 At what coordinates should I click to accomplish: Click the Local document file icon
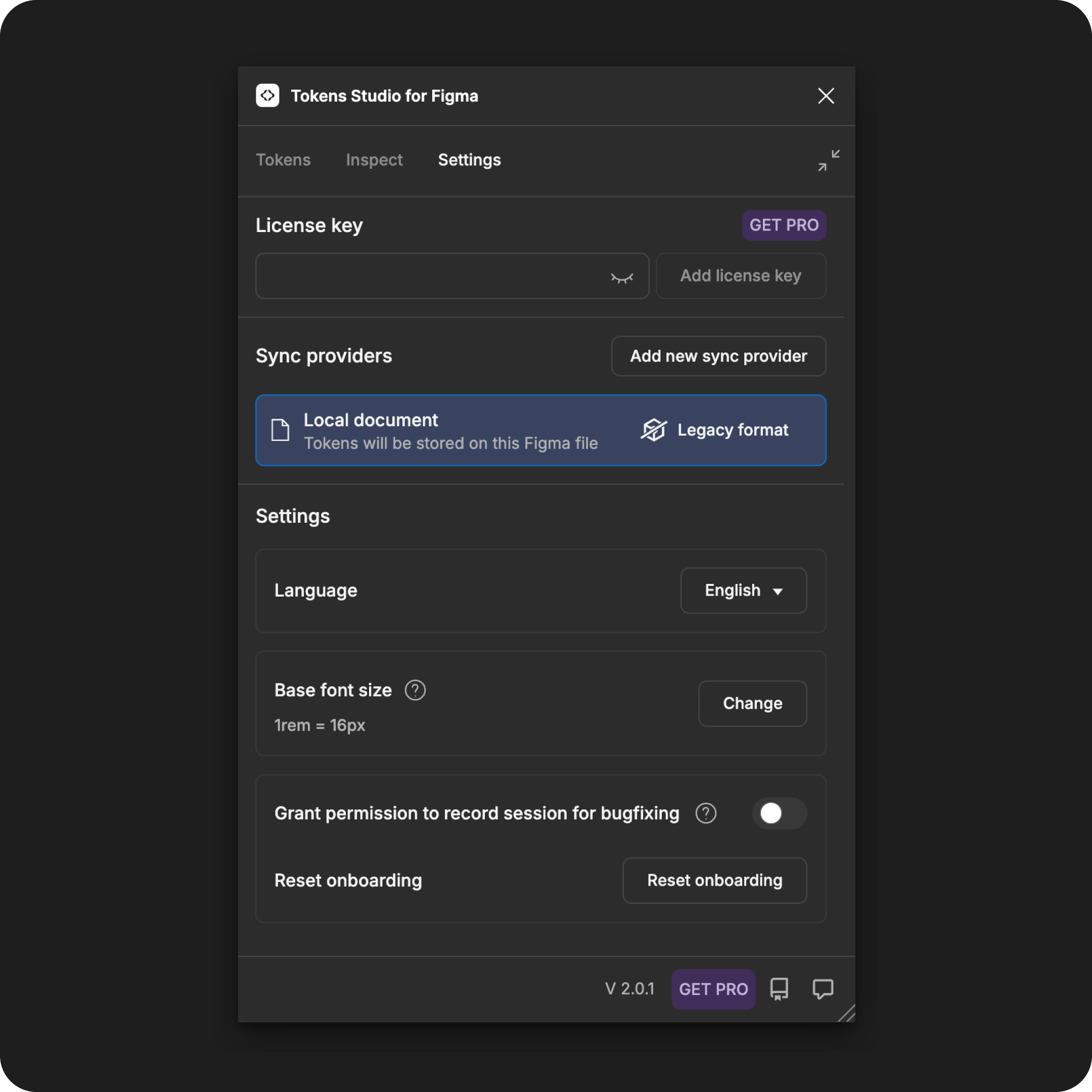pos(281,430)
